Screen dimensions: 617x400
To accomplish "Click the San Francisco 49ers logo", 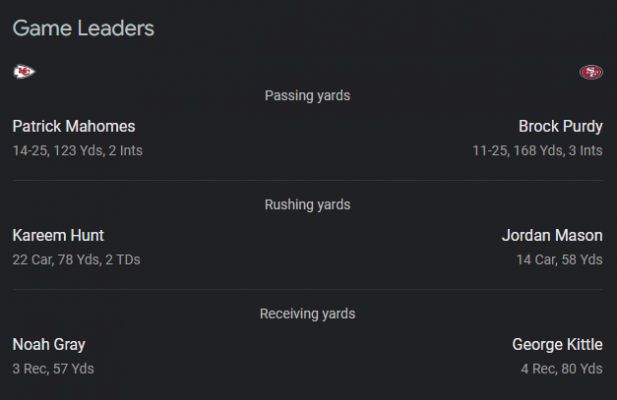I will coord(591,72).
